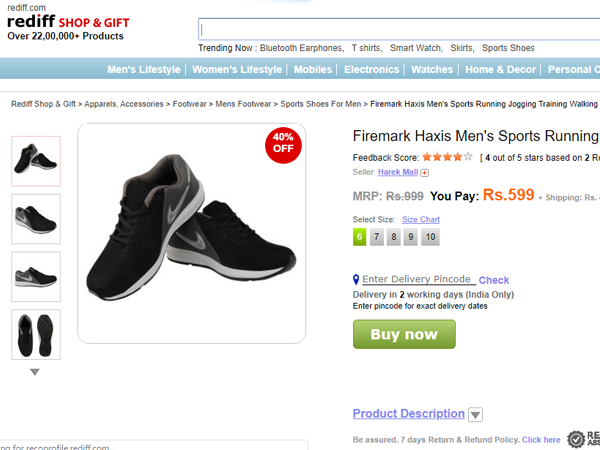Viewport: 600px width, 450px height.
Task: Open the Men's Lifestyle menu
Action: [144, 70]
